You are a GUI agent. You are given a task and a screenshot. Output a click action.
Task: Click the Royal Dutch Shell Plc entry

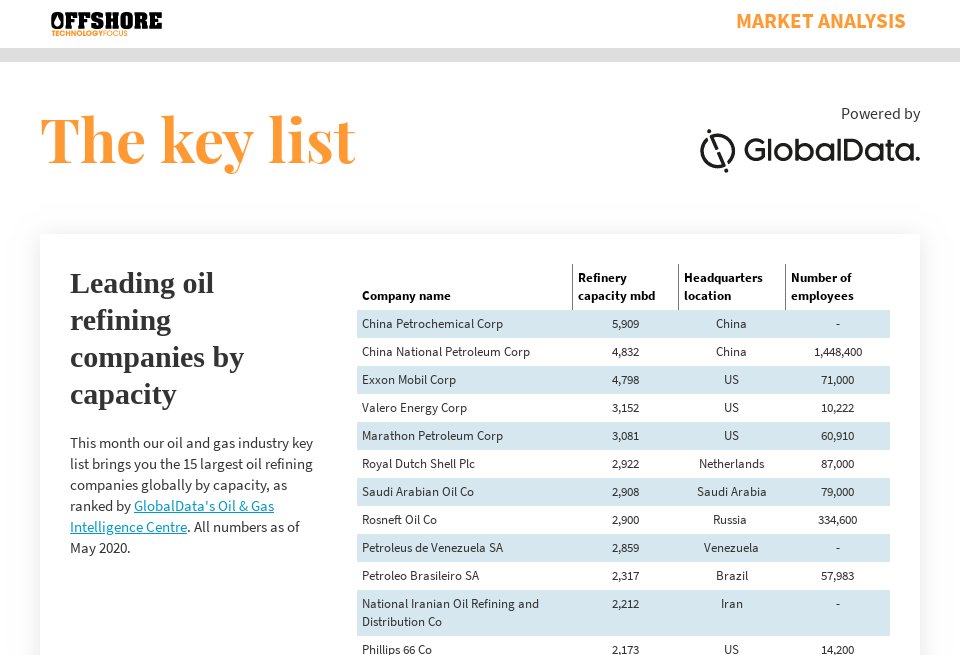pyautogui.click(x=418, y=464)
